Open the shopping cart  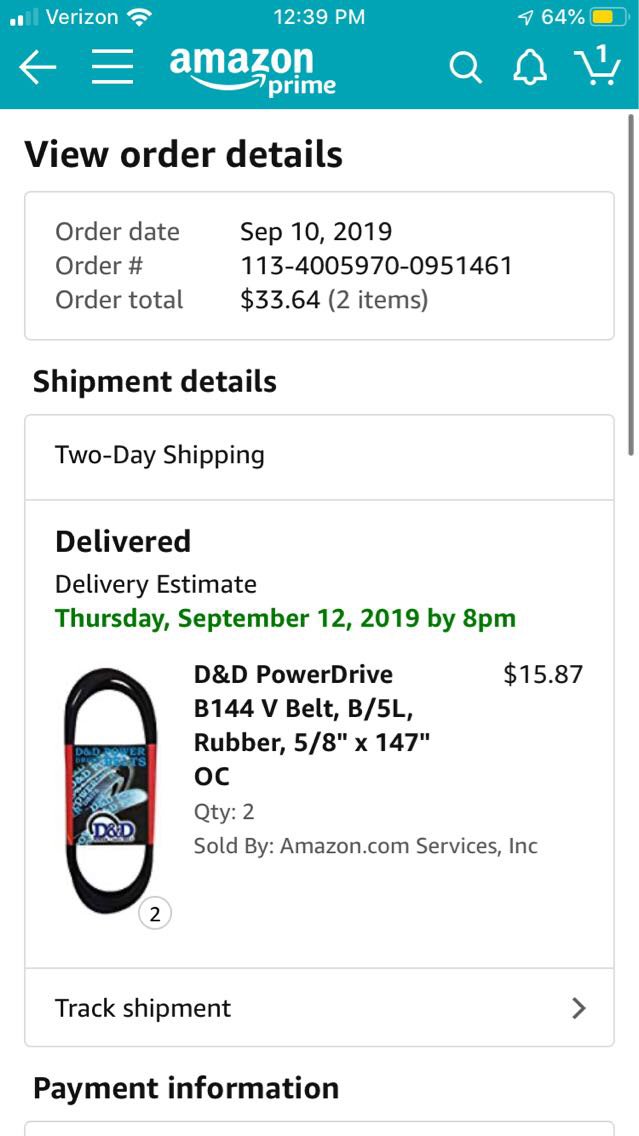(x=597, y=66)
